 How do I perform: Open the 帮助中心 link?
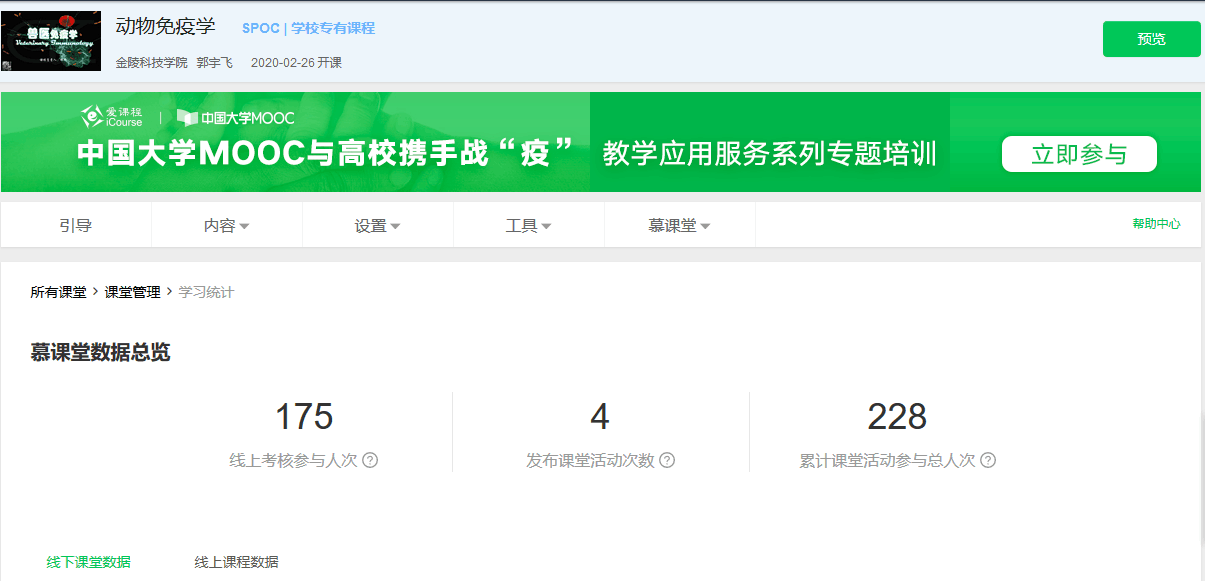(x=1156, y=224)
